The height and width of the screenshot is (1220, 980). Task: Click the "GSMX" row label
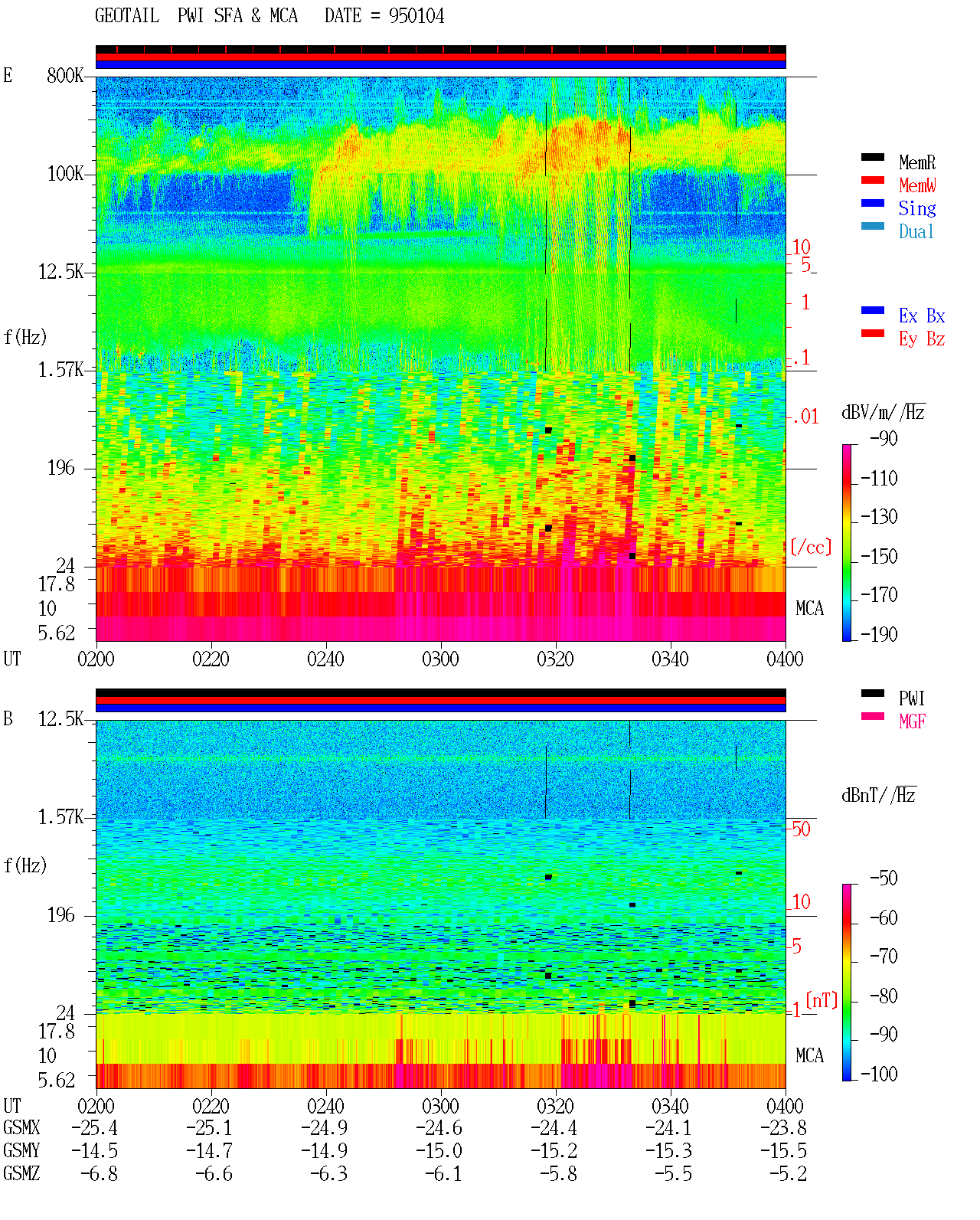[x=21, y=1128]
